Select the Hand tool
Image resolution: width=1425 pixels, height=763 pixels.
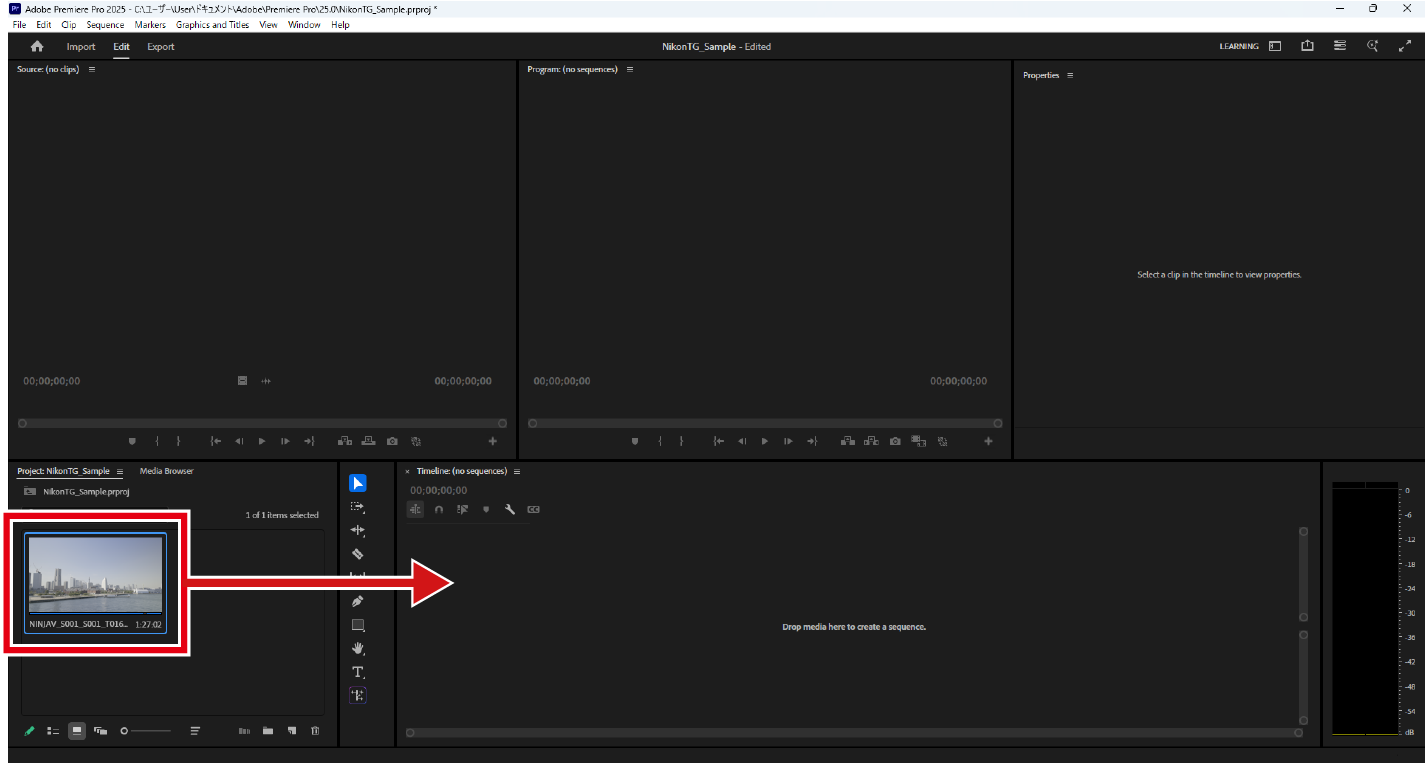click(358, 649)
